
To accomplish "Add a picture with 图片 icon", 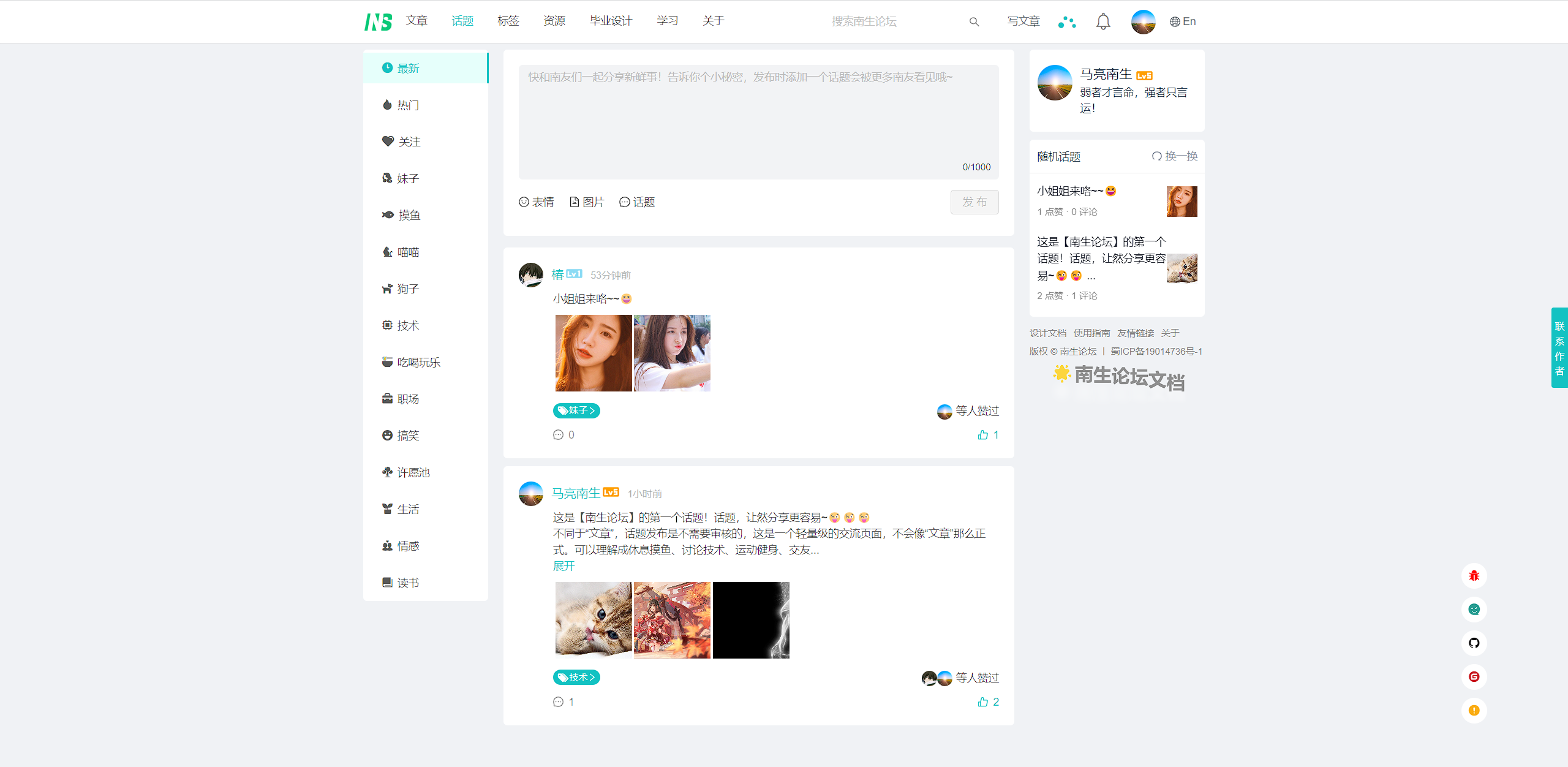I will click(587, 202).
